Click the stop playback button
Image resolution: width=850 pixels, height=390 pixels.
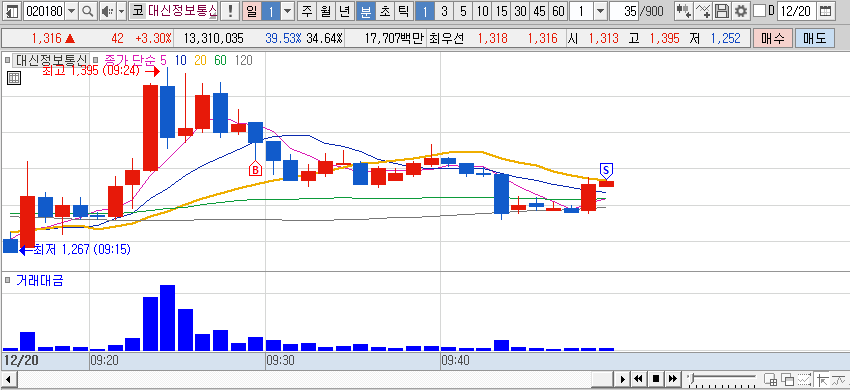point(656,379)
